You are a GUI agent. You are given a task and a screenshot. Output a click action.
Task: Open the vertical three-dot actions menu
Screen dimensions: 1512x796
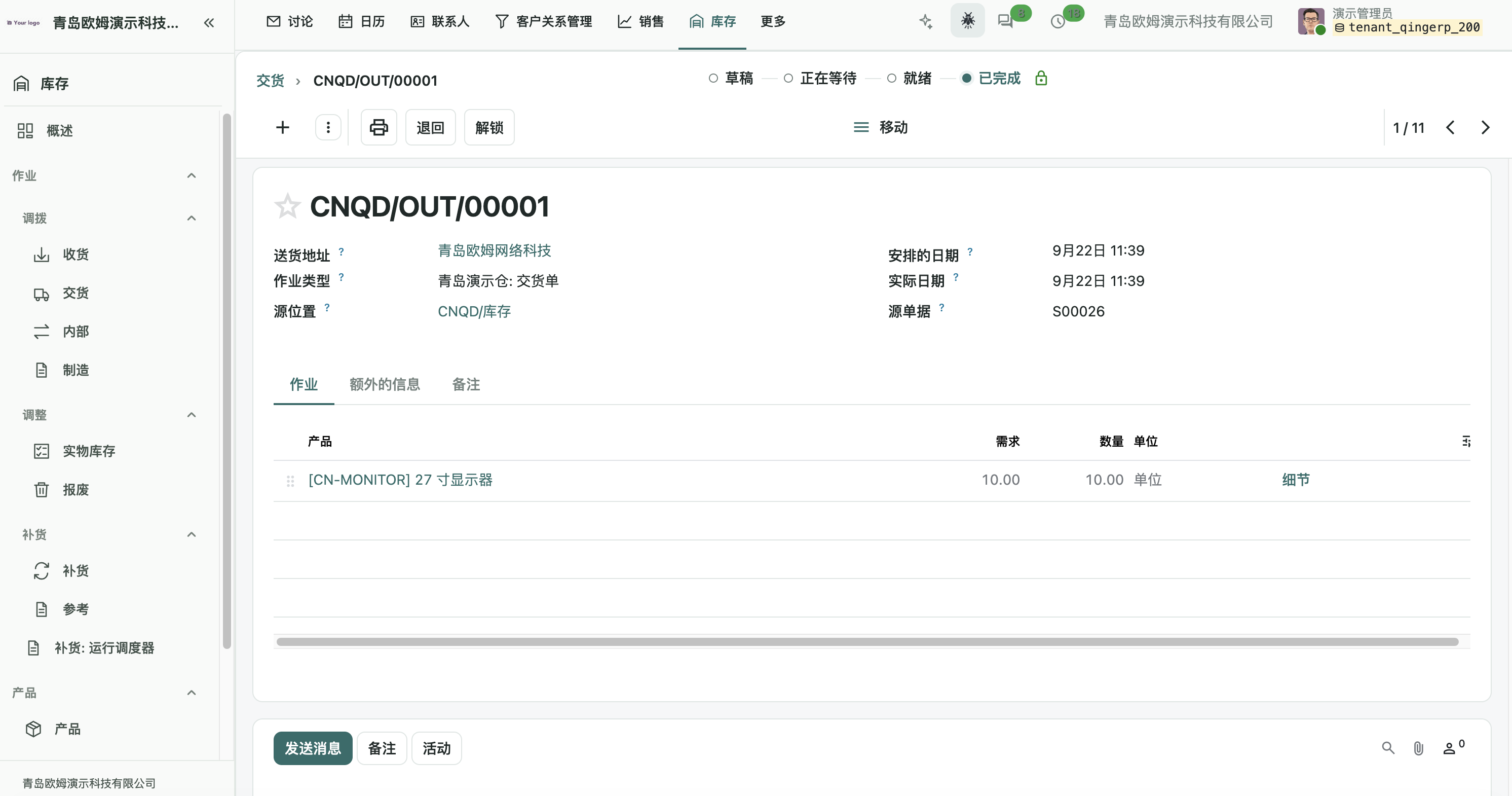pos(328,127)
